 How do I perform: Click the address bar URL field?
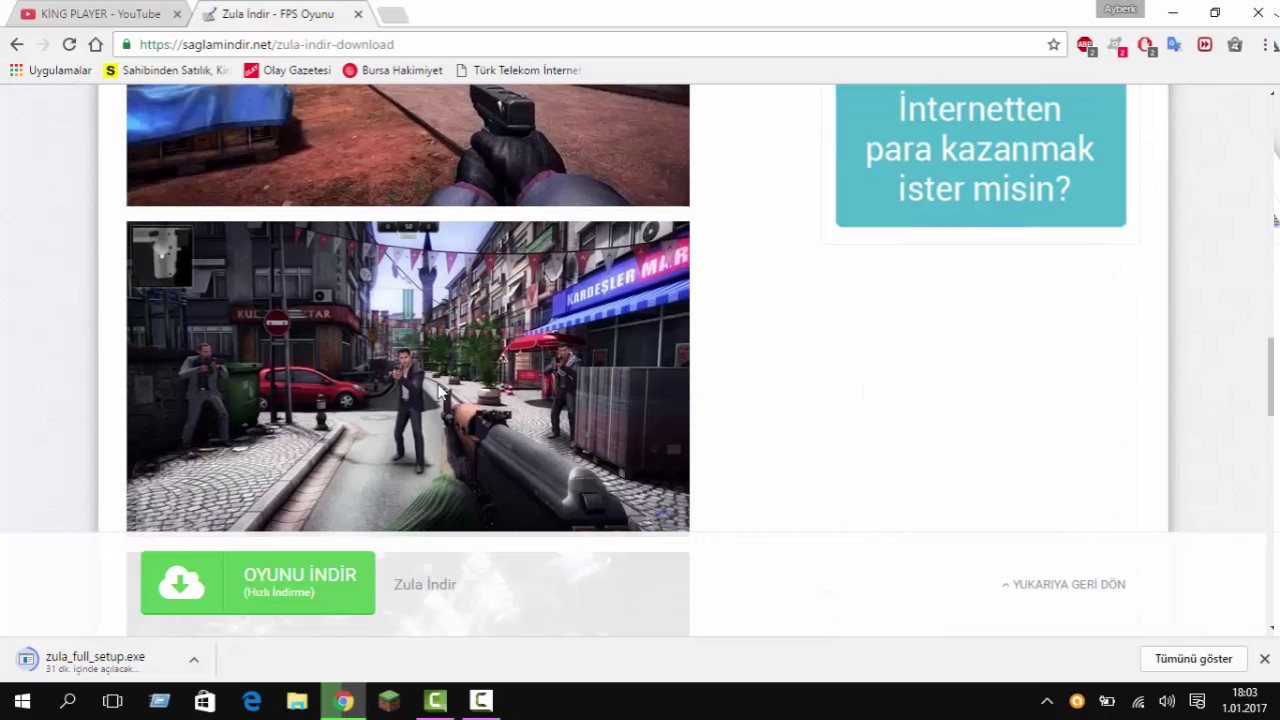[x=590, y=44]
